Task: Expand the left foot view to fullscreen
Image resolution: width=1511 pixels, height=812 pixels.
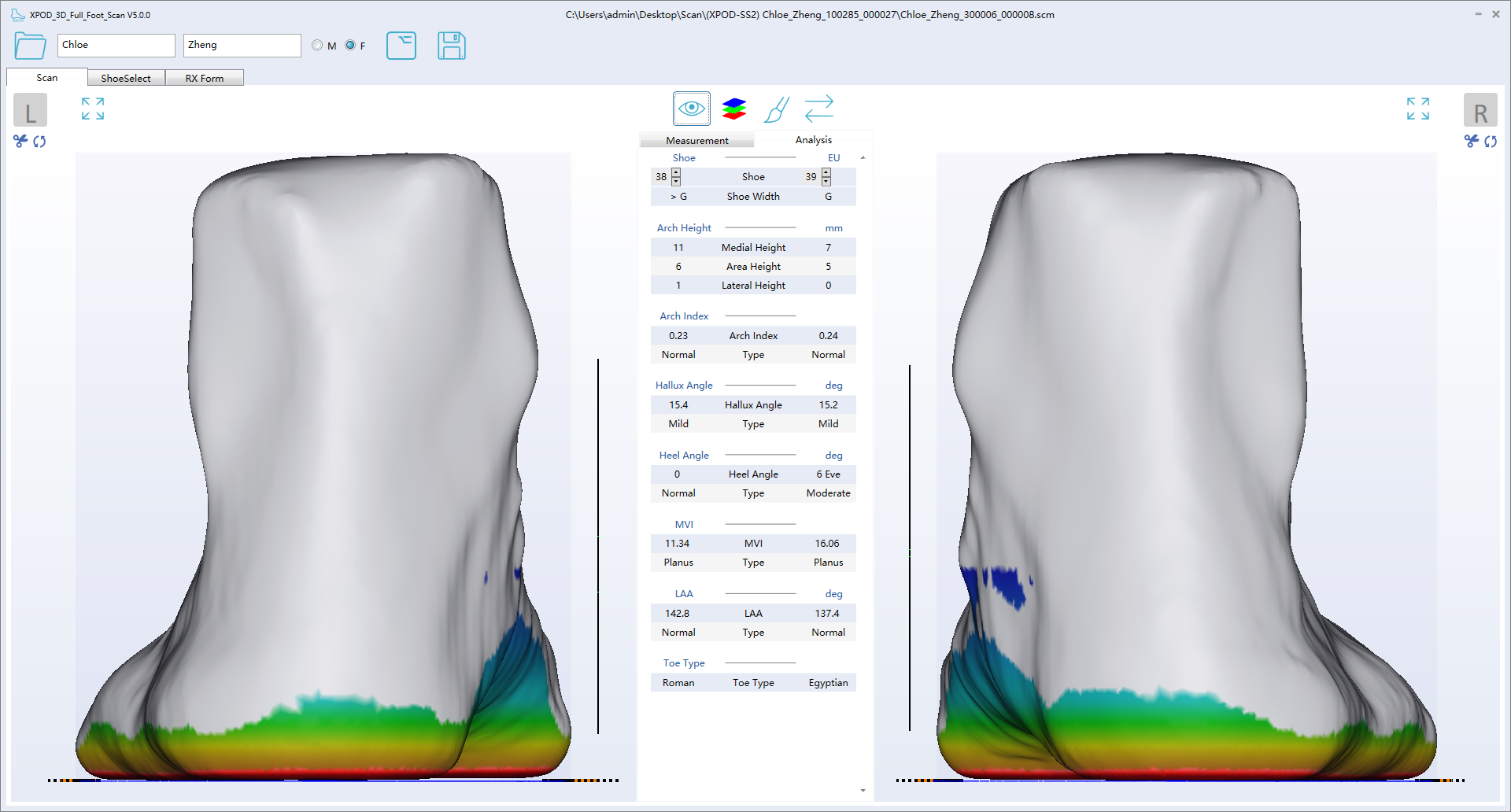Action: point(92,109)
